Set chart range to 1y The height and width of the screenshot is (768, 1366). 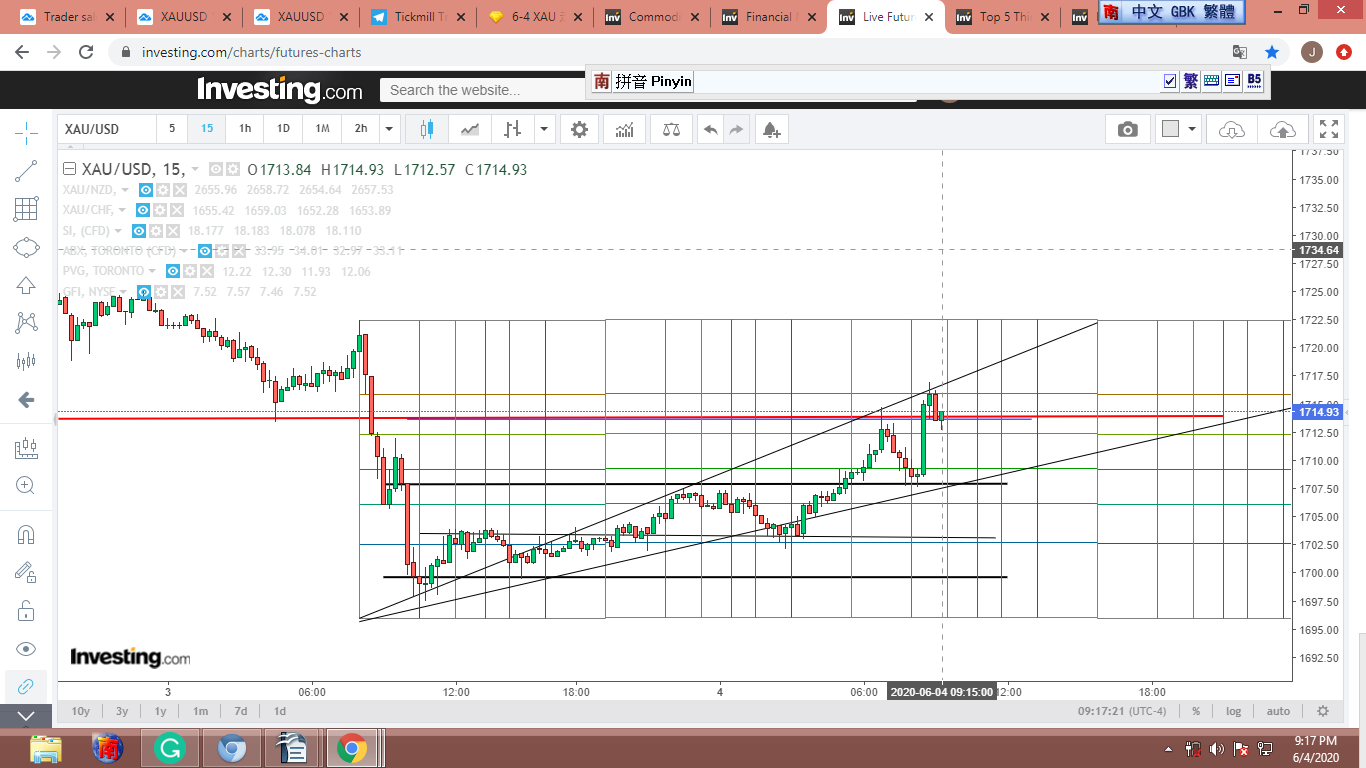pos(160,711)
